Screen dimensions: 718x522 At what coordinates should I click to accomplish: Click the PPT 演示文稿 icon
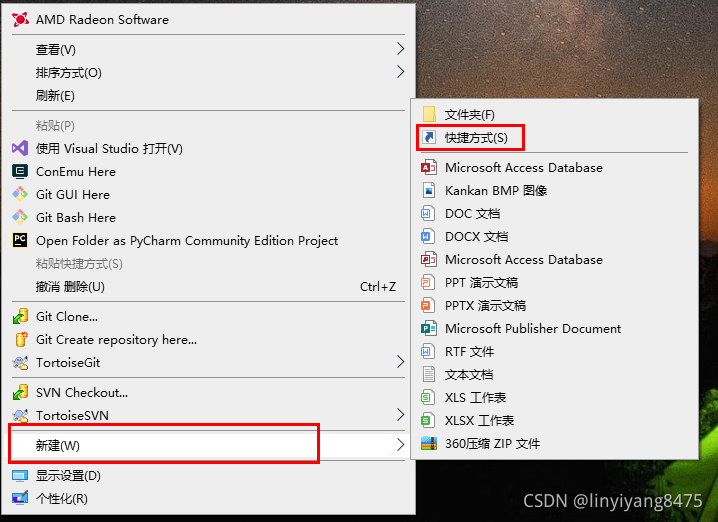[427, 282]
